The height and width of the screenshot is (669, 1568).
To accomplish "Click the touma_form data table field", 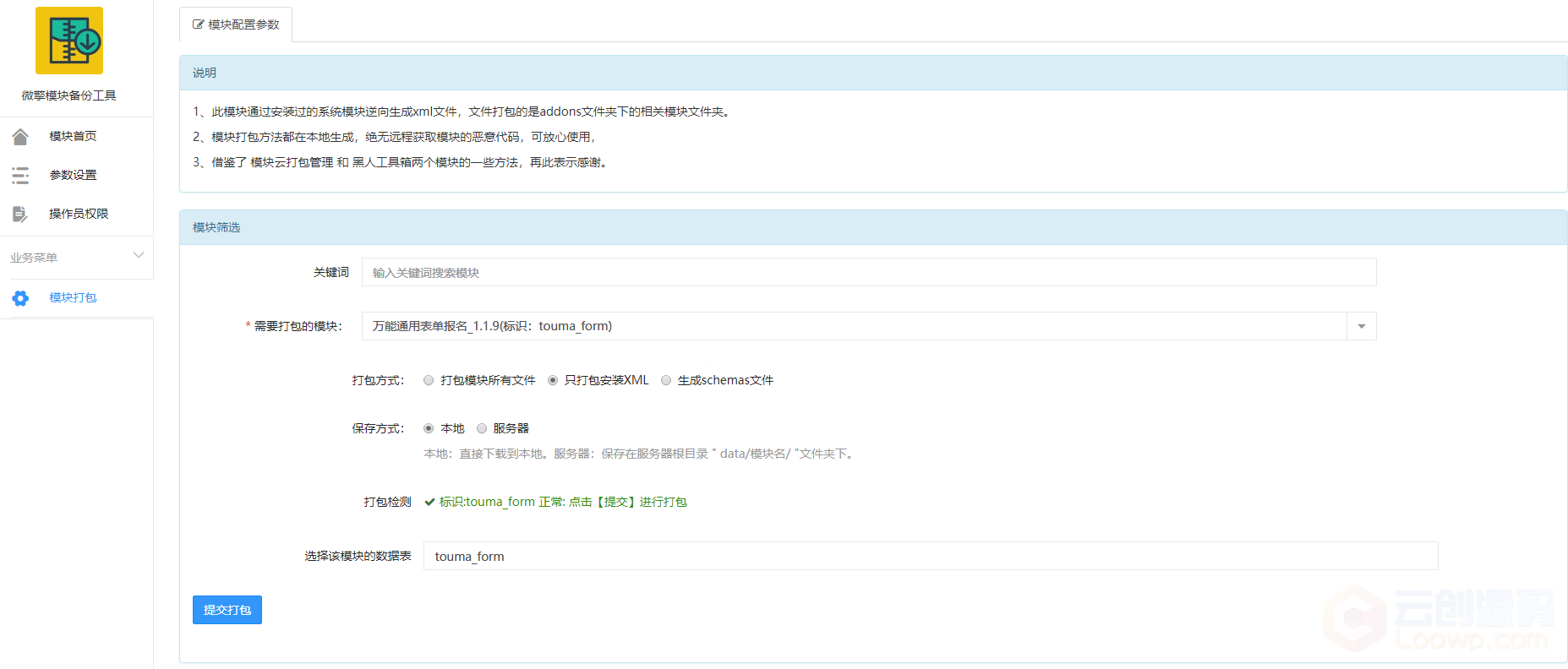I will point(931,556).
